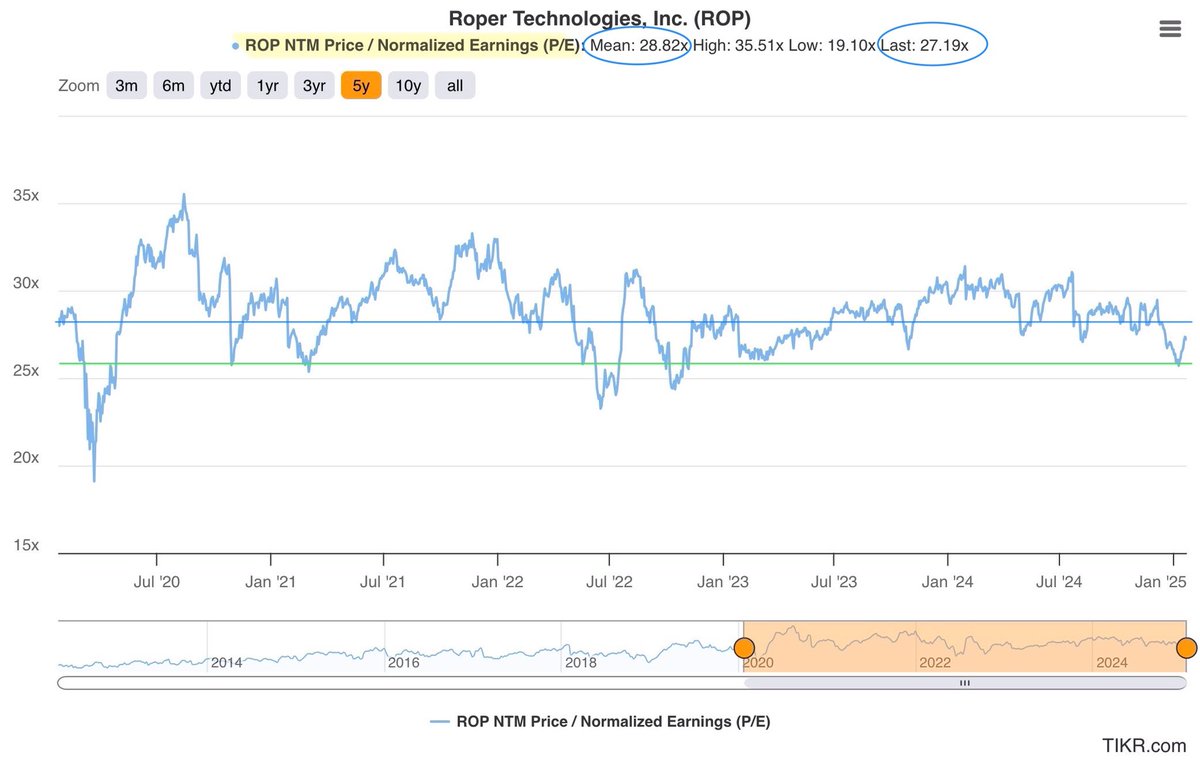This screenshot has width=1200, height=763.
Task: Click the blue legend dot beside series title
Action: pos(233,45)
